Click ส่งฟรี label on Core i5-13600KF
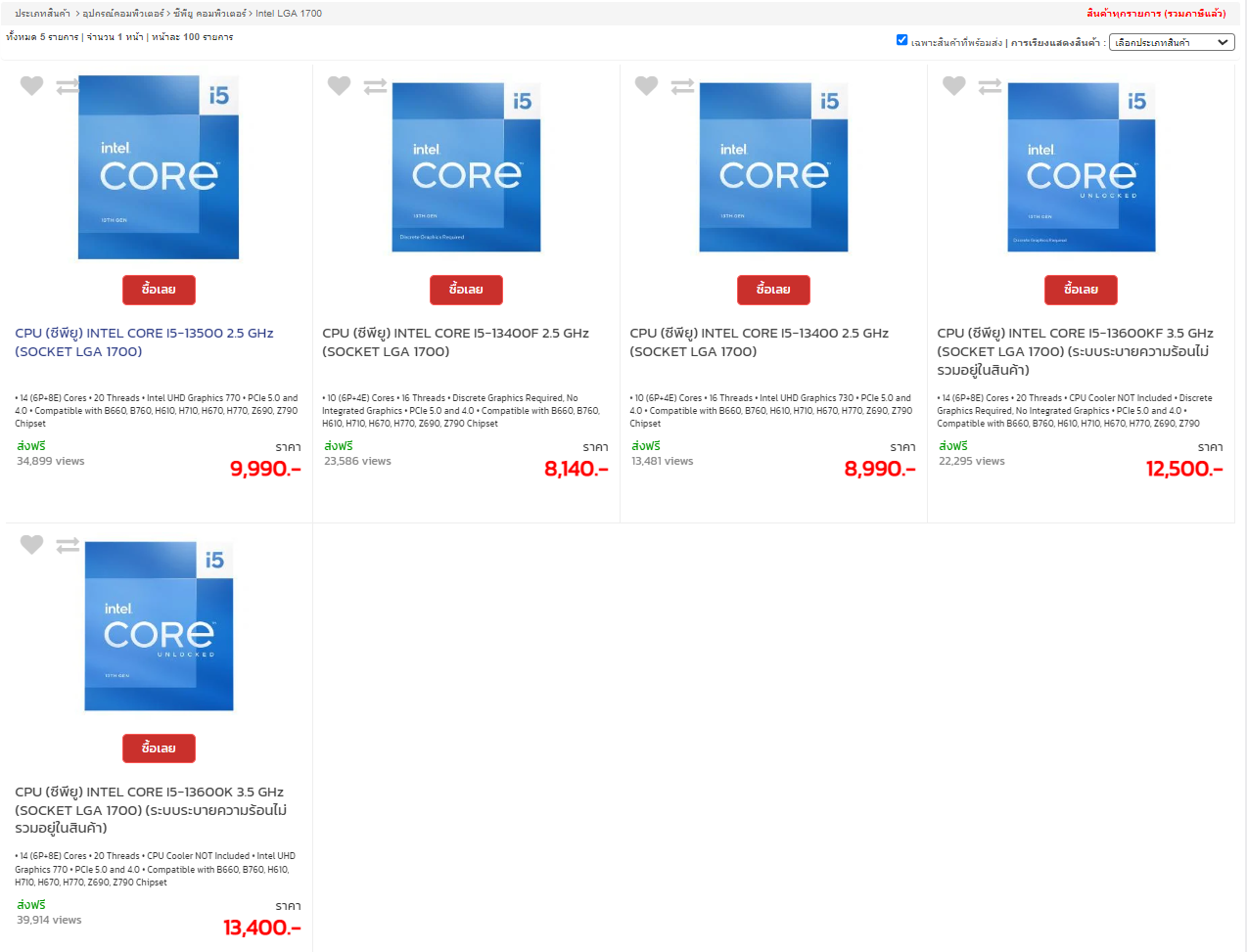The width and height of the screenshot is (1247, 952). pos(953,446)
